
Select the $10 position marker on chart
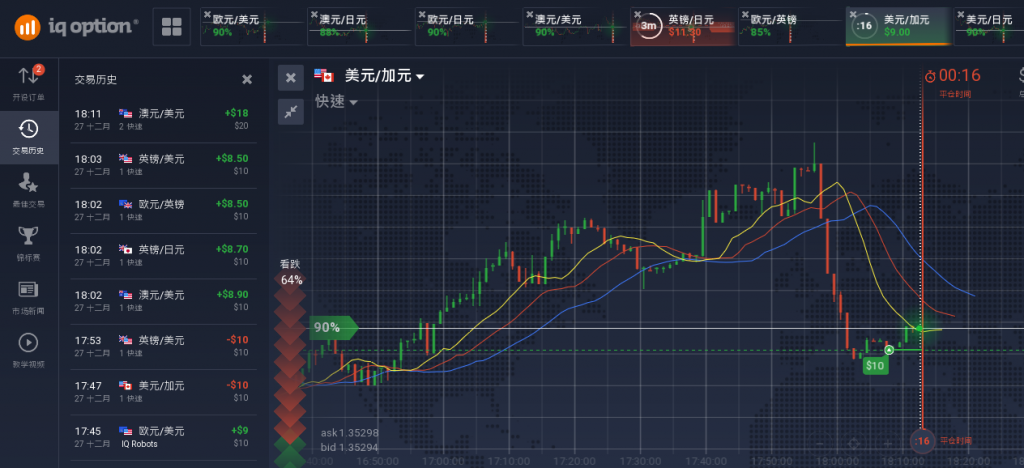point(875,366)
